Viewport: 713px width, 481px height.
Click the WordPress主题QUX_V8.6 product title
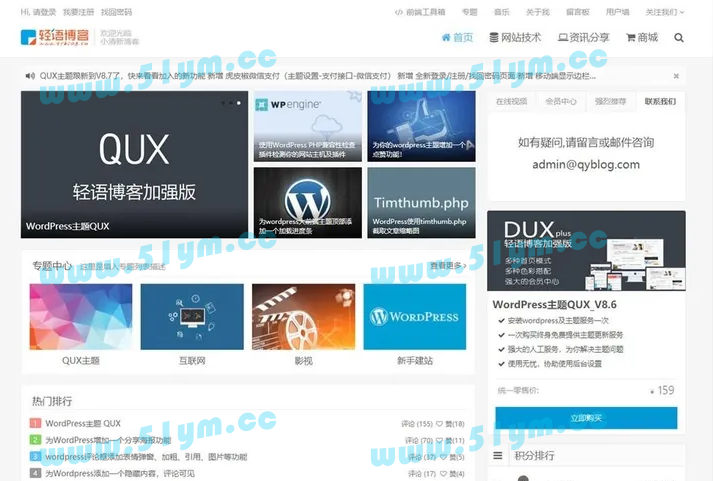tap(555, 305)
